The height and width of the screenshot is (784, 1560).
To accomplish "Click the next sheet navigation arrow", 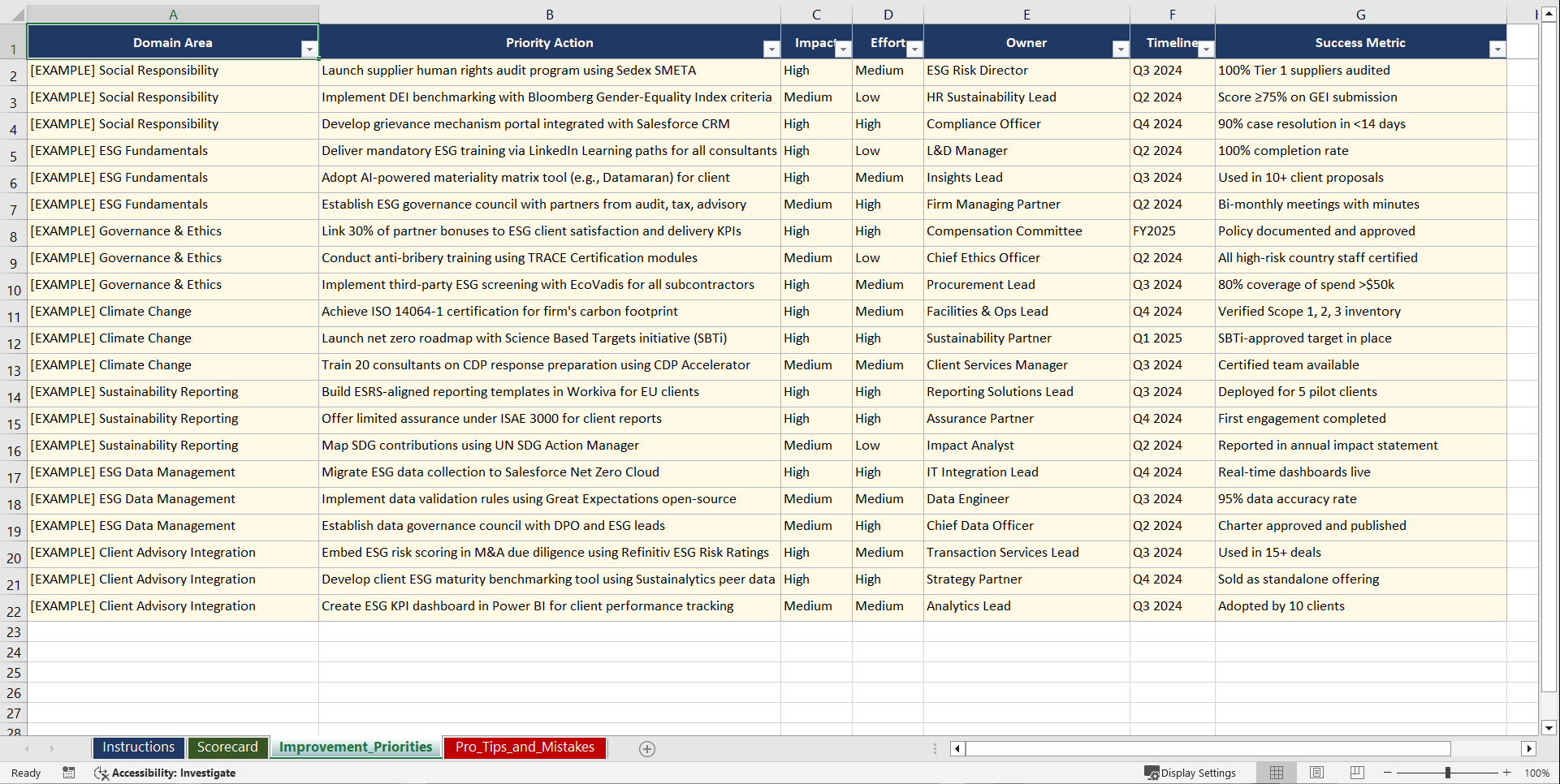I will tap(52, 748).
